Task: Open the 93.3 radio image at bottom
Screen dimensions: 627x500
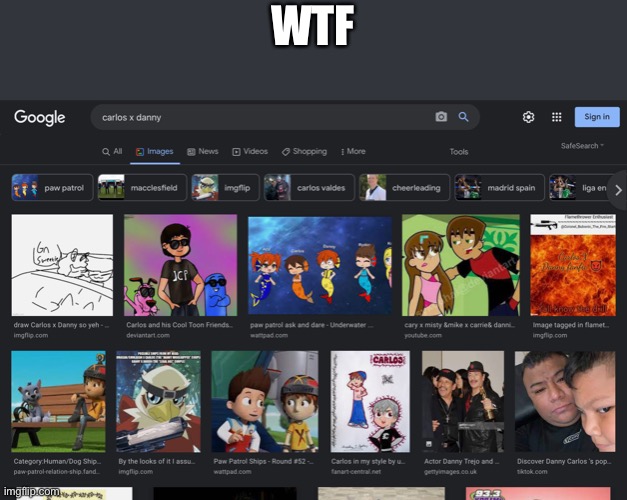Action: [538, 494]
